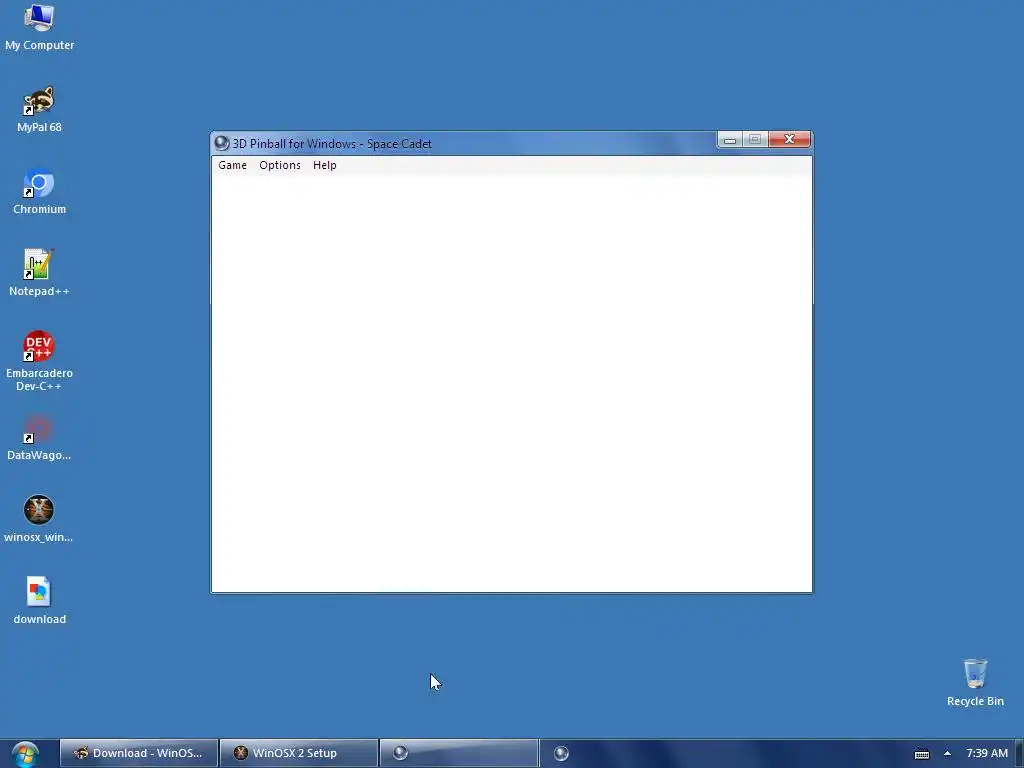Image resolution: width=1024 pixels, height=768 pixels.
Task: Select the DataWago desktop shortcut
Action: point(39,438)
